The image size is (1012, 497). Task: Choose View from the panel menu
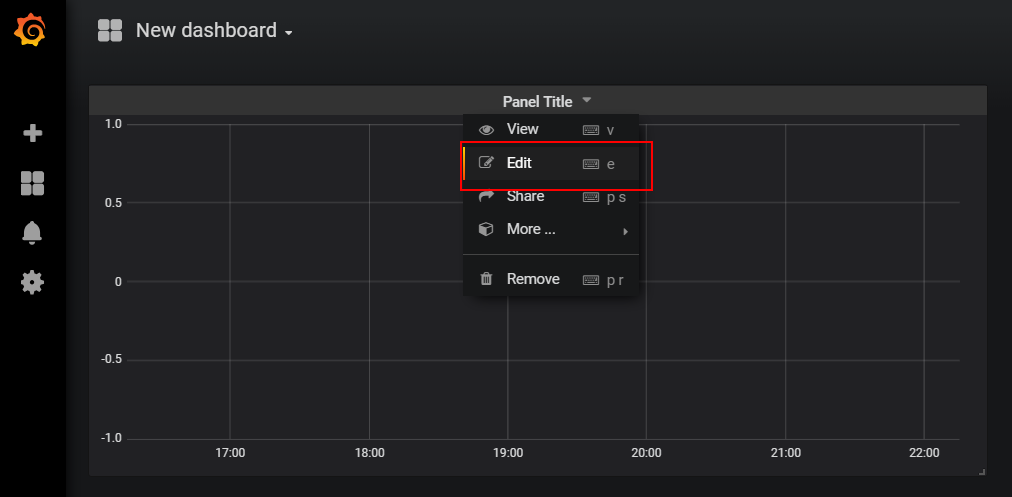pos(551,130)
